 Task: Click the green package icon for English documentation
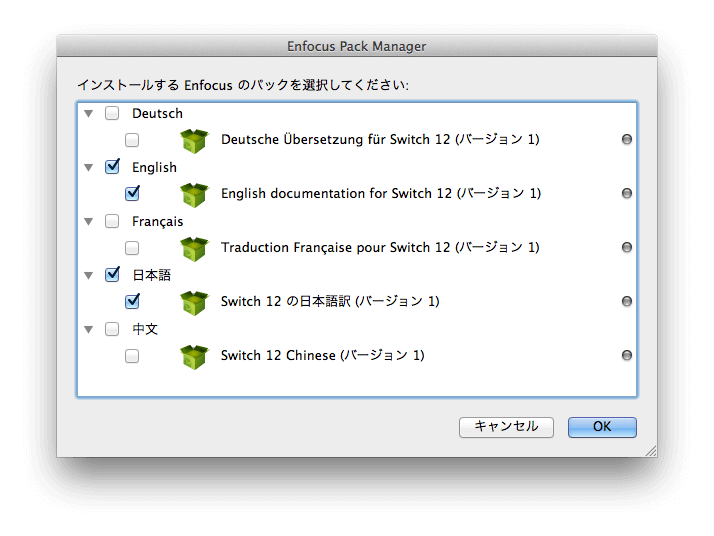[x=194, y=194]
